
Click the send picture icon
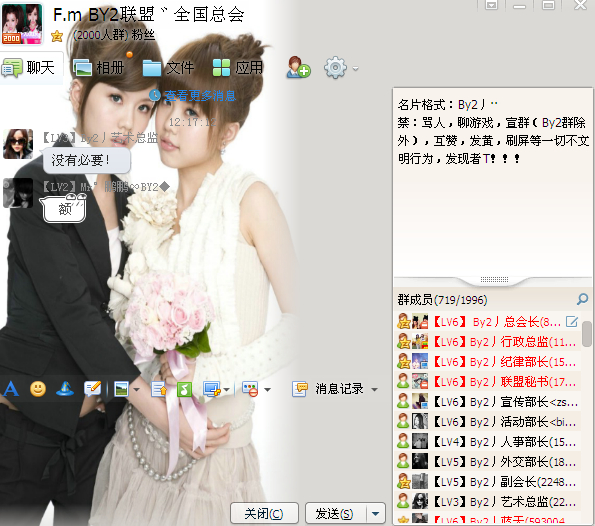coord(121,389)
